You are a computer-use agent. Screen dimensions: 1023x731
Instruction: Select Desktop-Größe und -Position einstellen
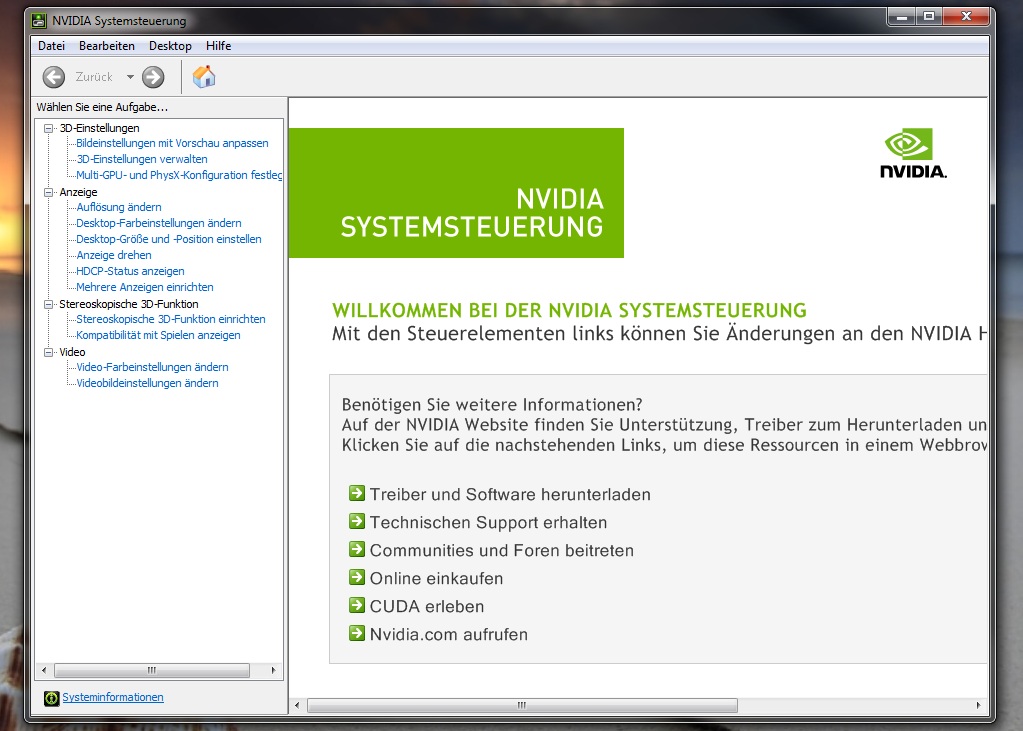point(169,239)
